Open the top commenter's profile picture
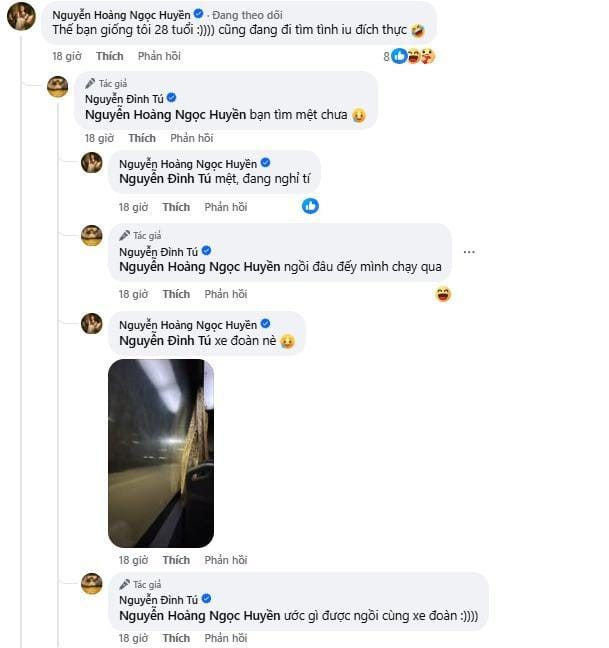The image size is (609, 648). coord(21,17)
